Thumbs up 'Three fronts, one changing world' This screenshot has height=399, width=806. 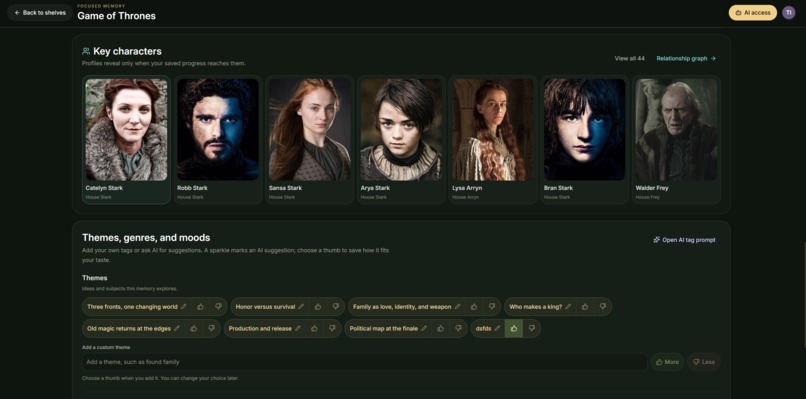pyautogui.click(x=200, y=307)
